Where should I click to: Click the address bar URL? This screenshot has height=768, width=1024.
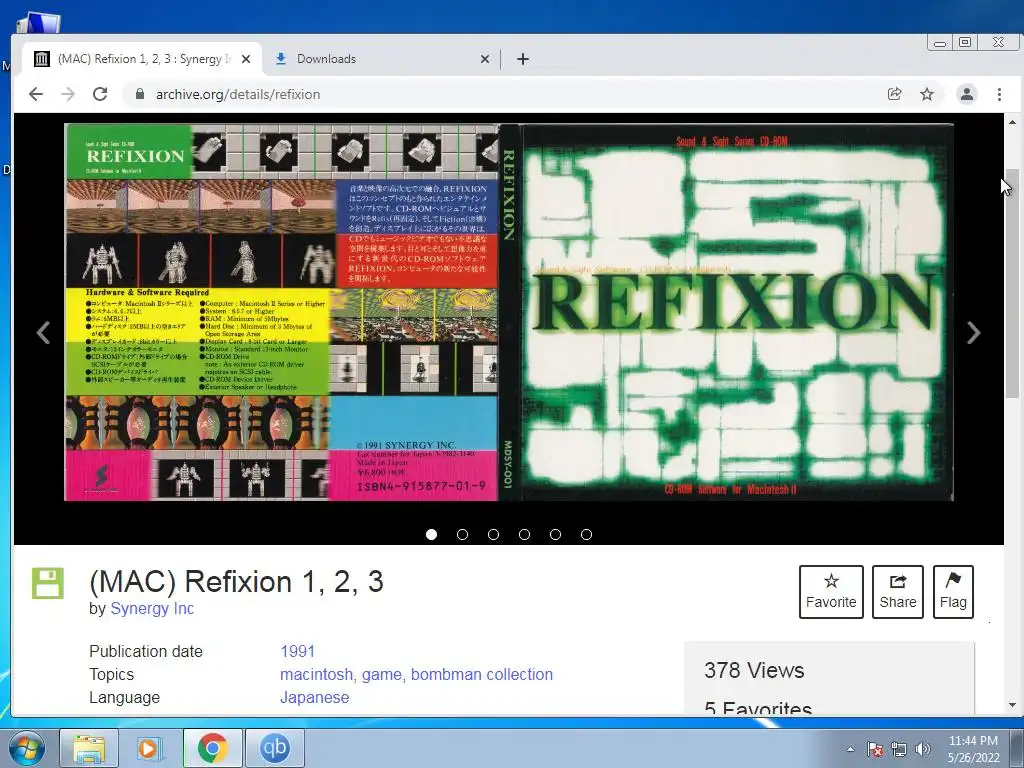pos(238,94)
